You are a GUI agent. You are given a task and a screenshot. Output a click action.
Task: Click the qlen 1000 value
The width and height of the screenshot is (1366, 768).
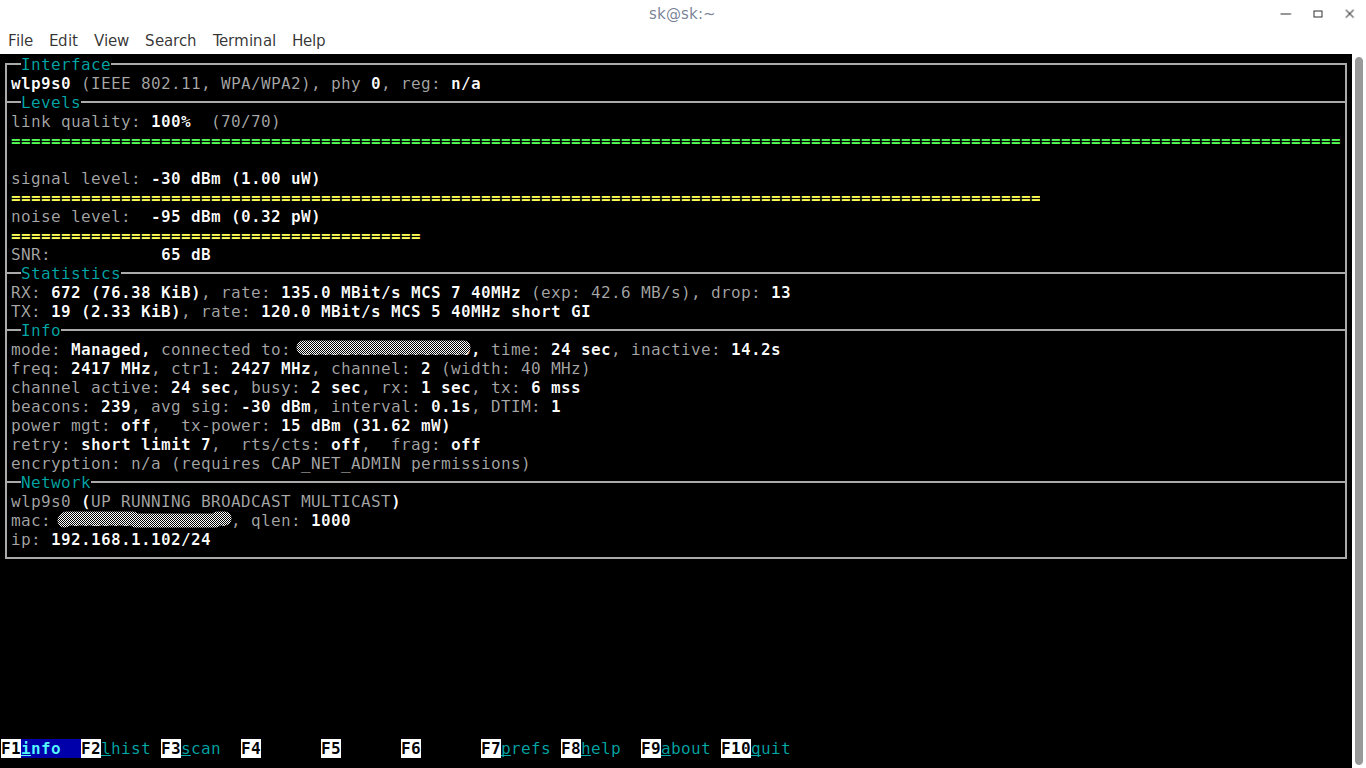(x=331, y=521)
